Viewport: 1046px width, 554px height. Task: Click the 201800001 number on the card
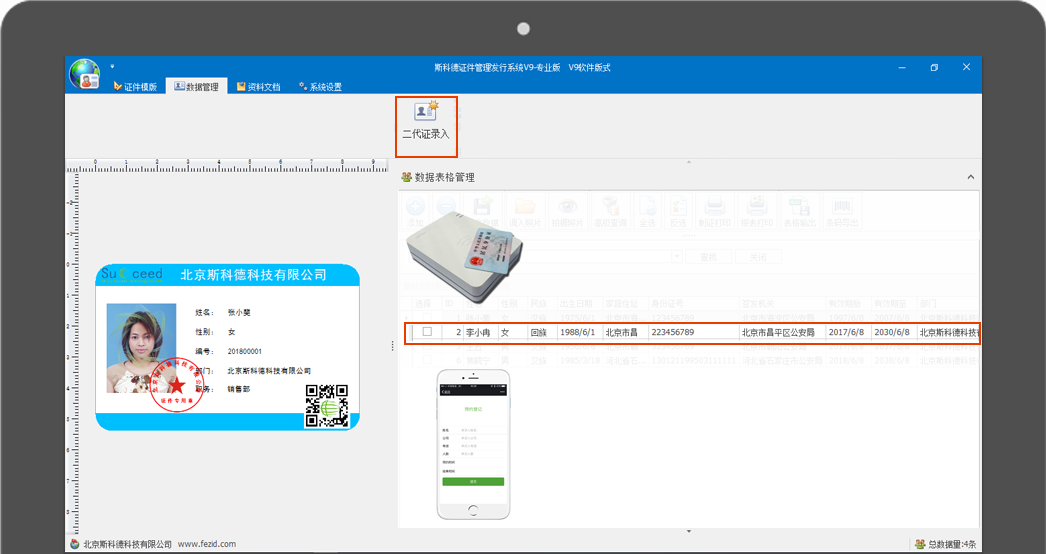tap(245, 351)
